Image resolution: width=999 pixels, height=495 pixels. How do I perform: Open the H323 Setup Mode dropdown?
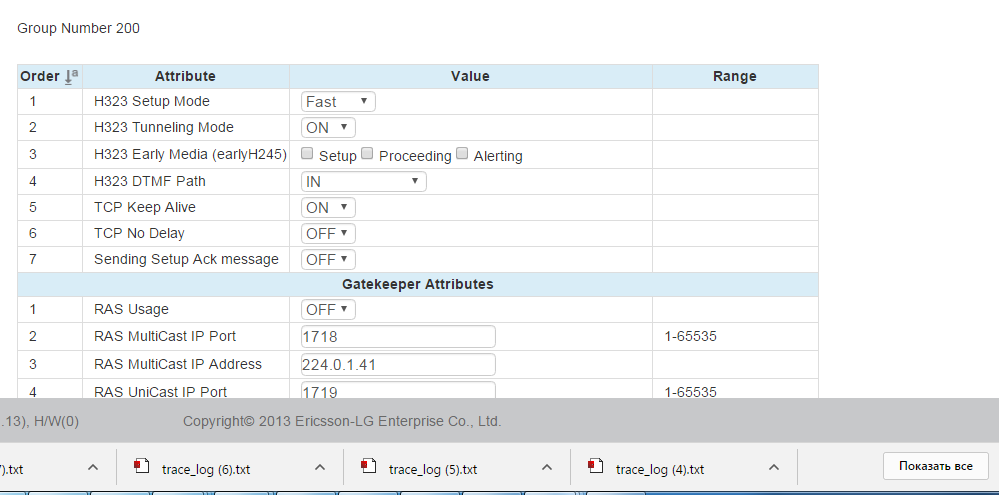[338, 102]
